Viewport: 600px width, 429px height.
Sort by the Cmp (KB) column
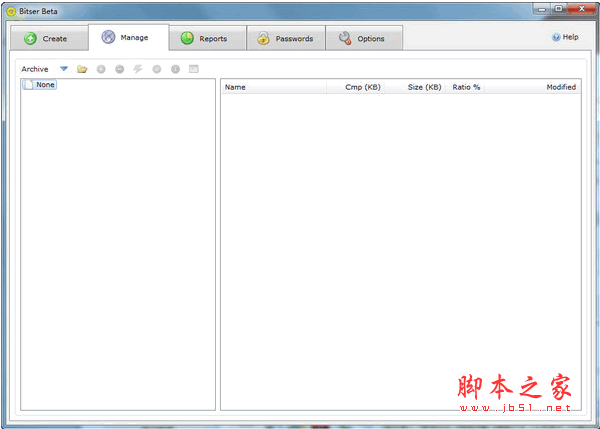pos(355,87)
